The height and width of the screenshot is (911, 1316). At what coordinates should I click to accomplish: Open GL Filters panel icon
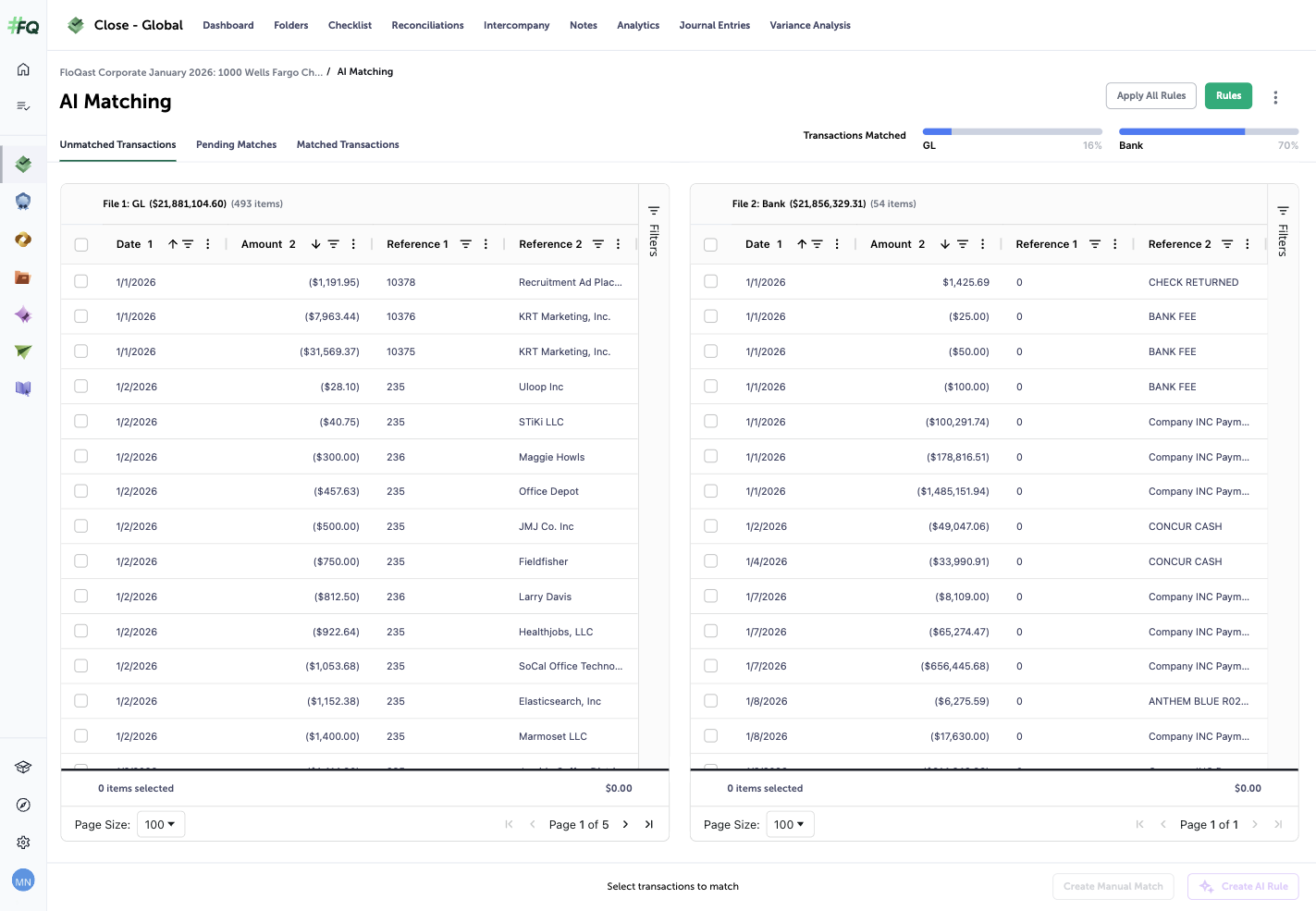point(653,211)
